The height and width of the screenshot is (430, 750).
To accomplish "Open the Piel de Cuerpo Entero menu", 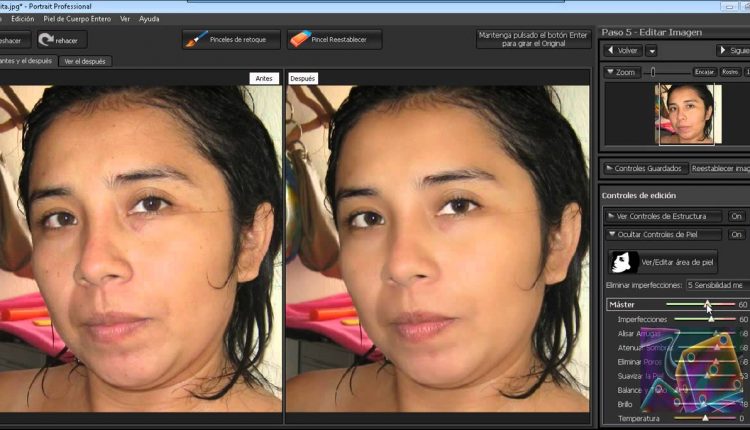I will click(x=77, y=19).
